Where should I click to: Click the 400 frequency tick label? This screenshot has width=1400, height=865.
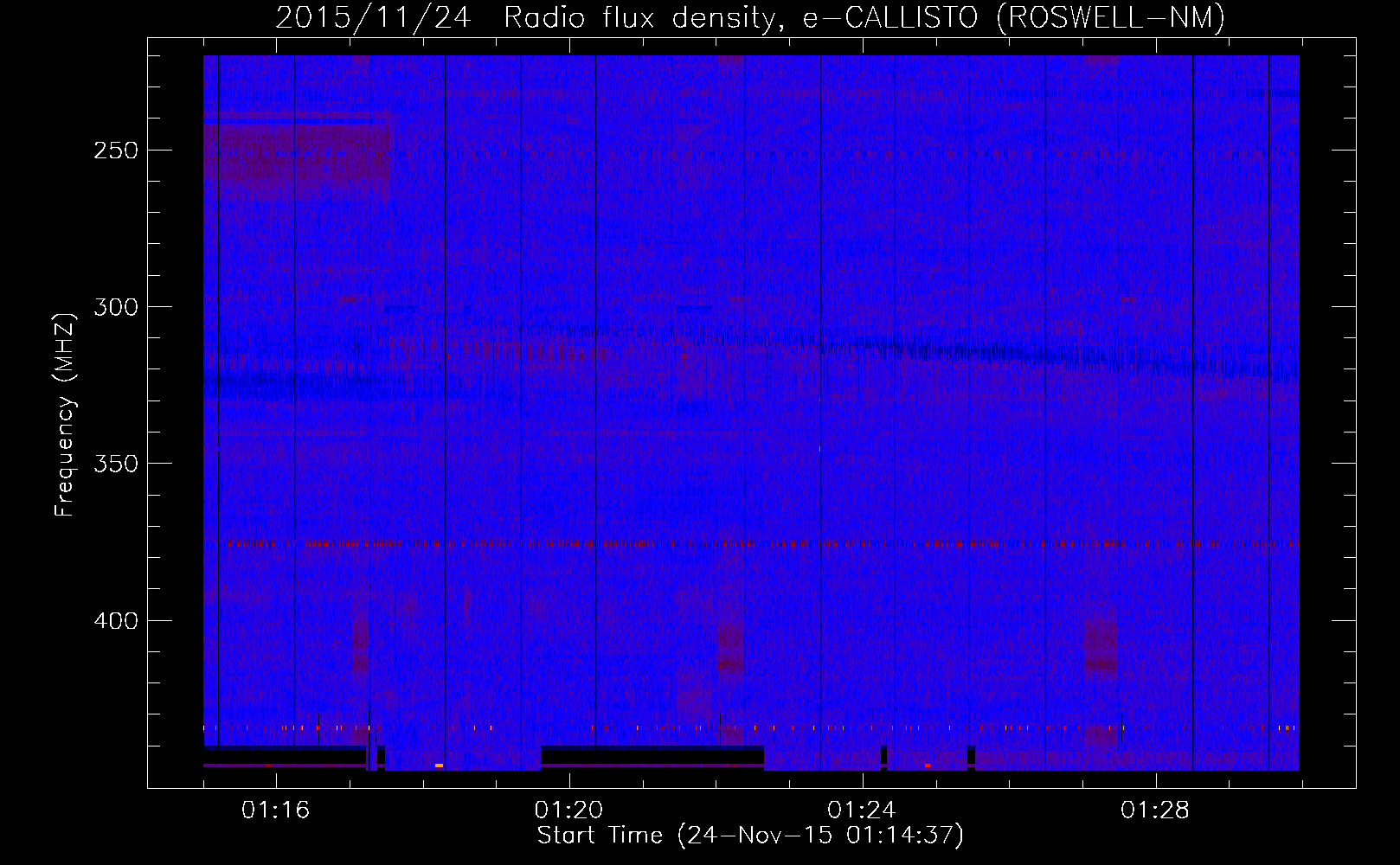pos(116,621)
